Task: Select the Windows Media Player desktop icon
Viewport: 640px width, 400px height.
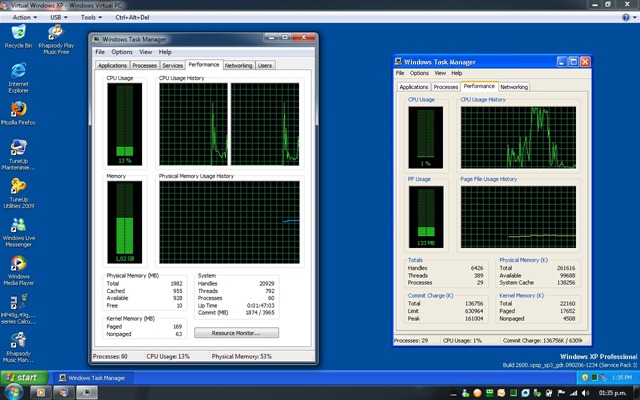Action: [18, 270]
